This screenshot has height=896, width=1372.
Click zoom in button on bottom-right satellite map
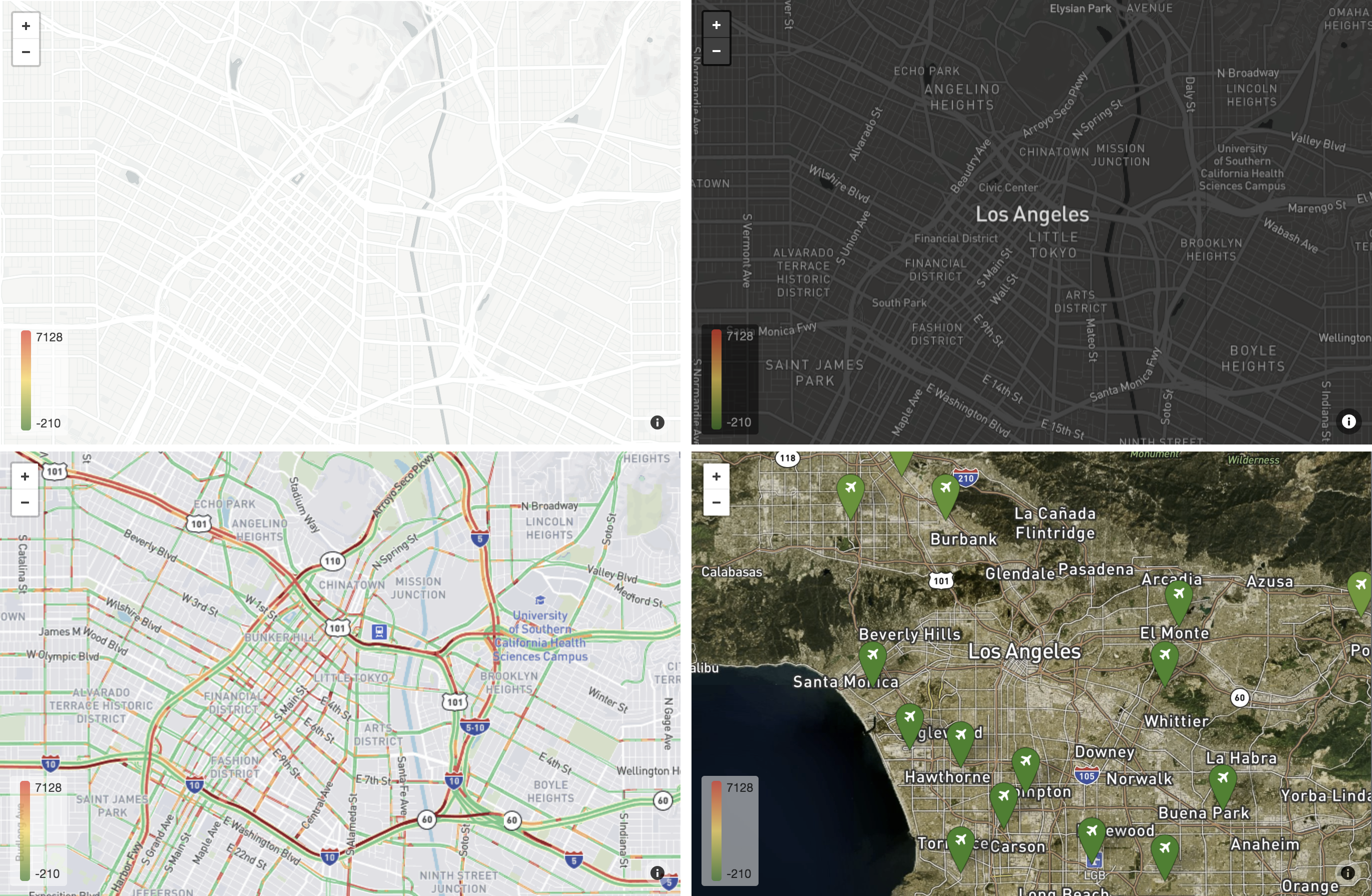(716, 476)
